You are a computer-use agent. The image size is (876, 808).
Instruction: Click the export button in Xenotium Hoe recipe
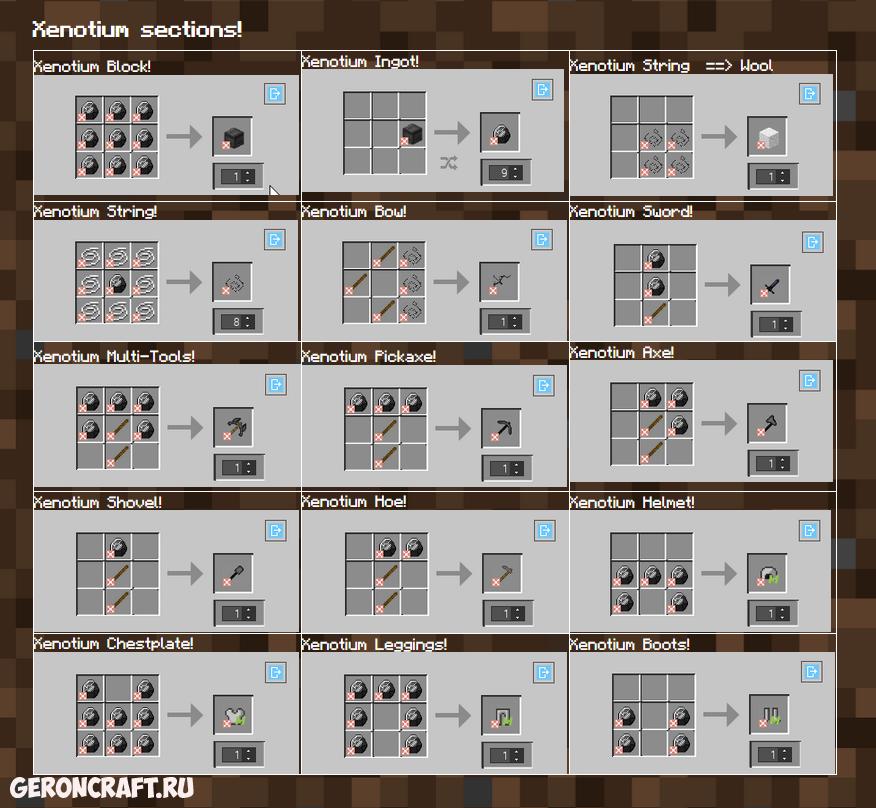[x=545, y=530]
